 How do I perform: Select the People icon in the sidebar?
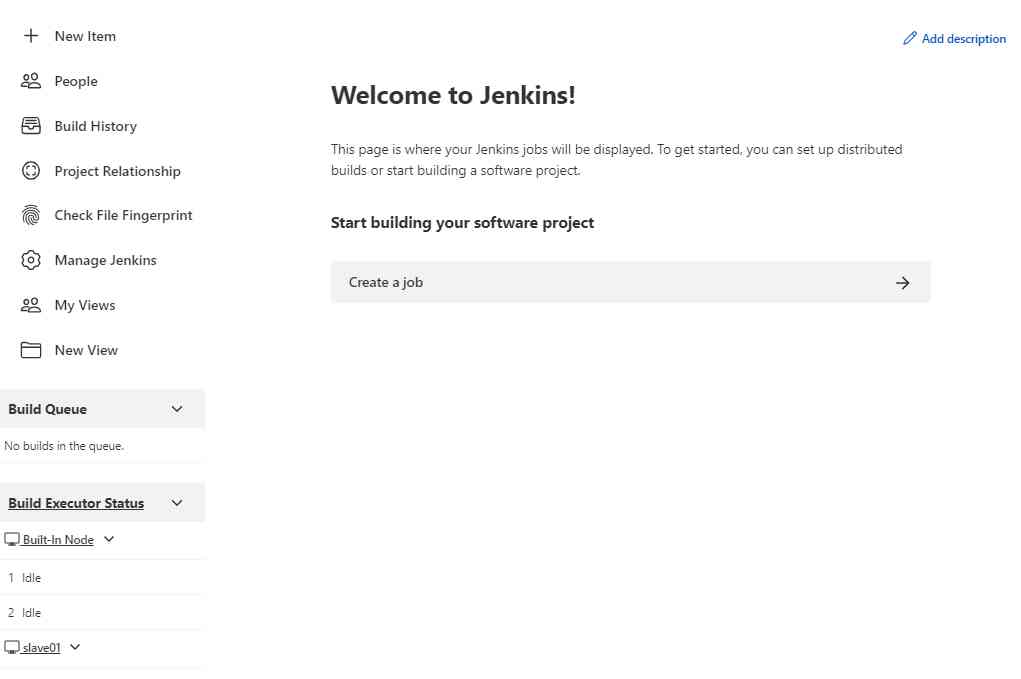pyautogui.click(x=29, y=81)
